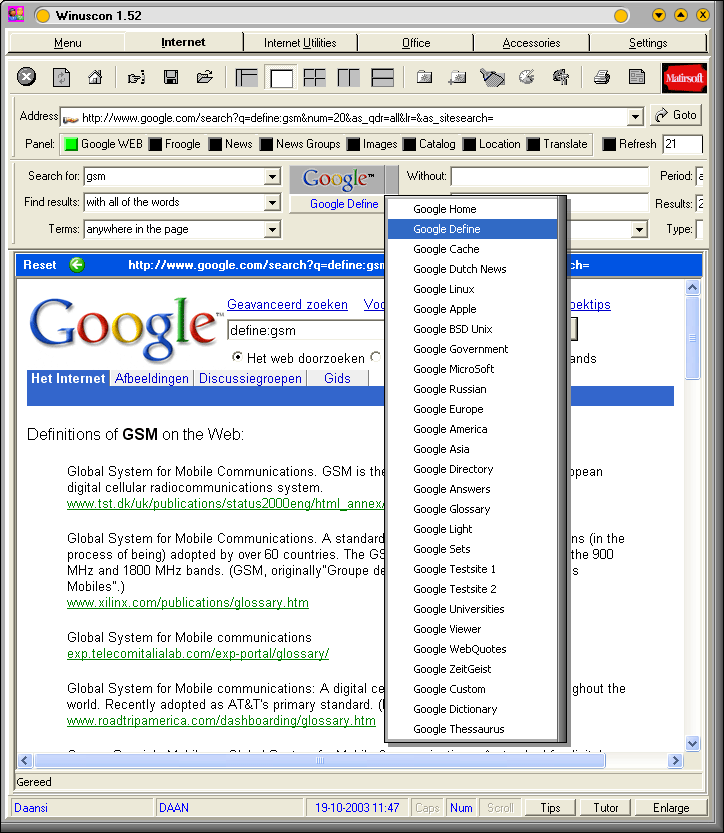The width and height of the screenshot is (724, 833).
Task: Select the three-pane frame layout icon
Action: [x=246, y=78]
